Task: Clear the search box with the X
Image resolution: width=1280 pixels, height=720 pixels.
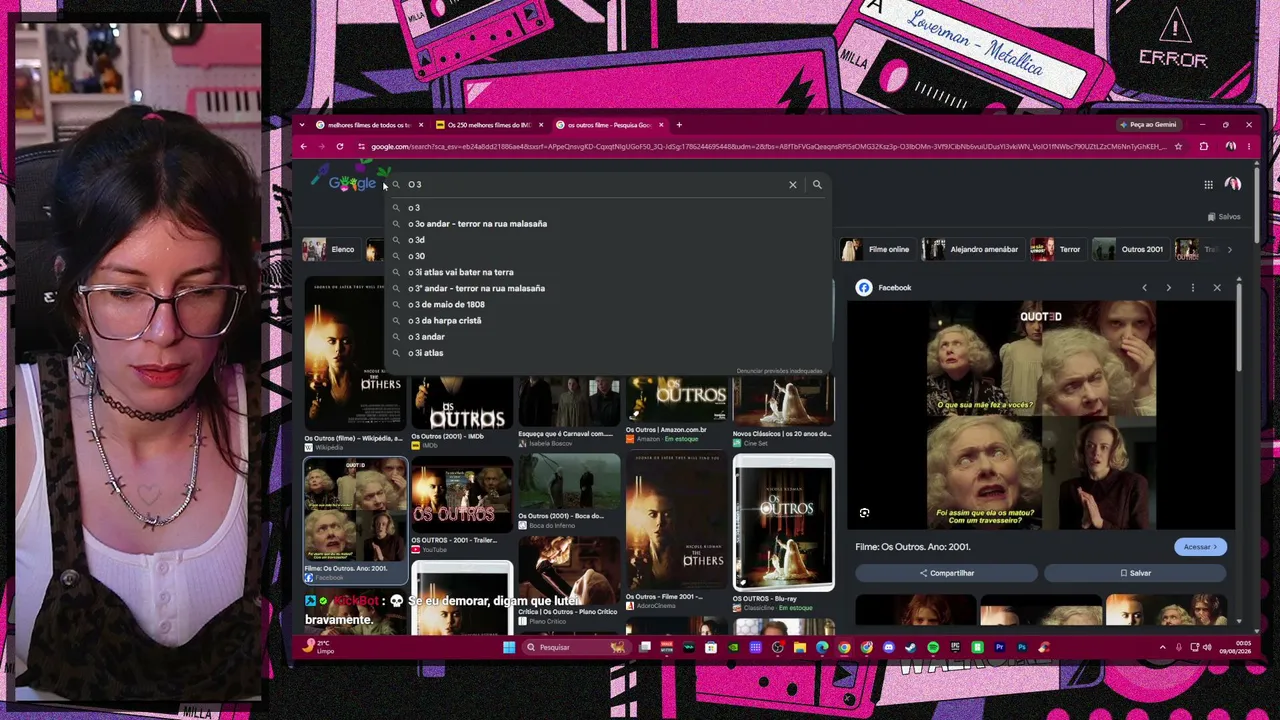Action: pyautogui.click(x=793, y=184)
